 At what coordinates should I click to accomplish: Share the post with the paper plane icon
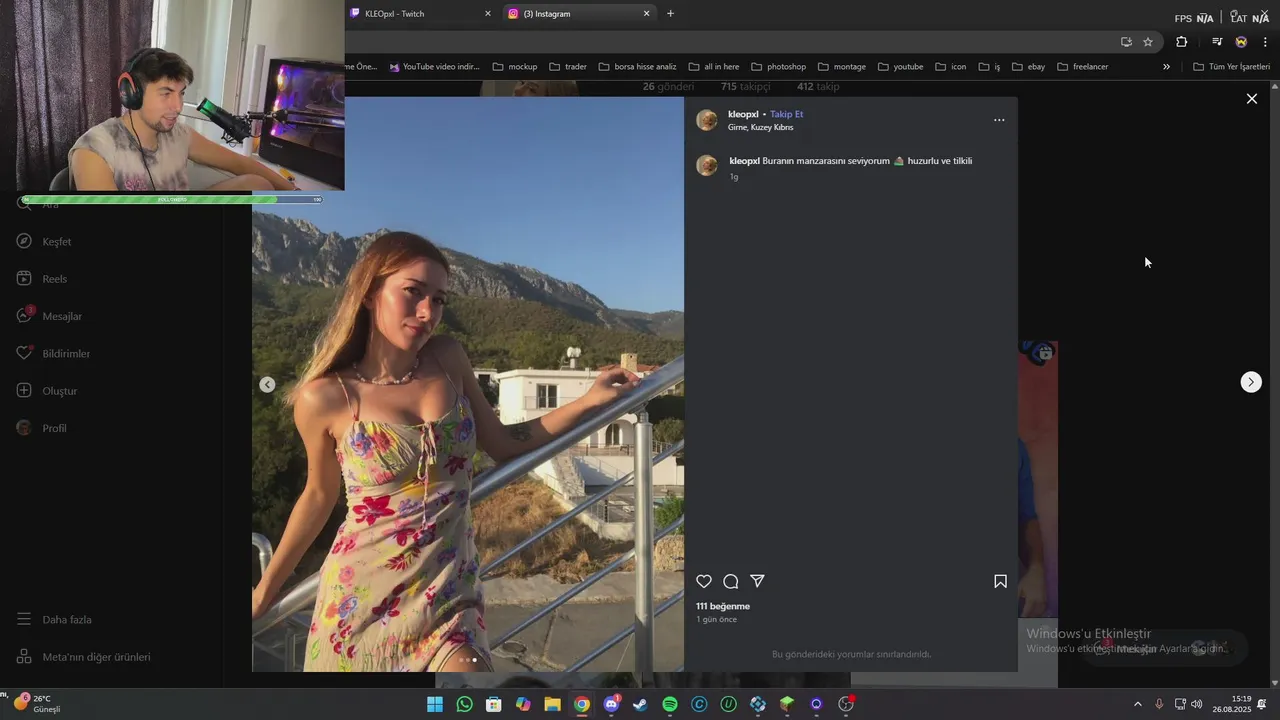(758, 581)
